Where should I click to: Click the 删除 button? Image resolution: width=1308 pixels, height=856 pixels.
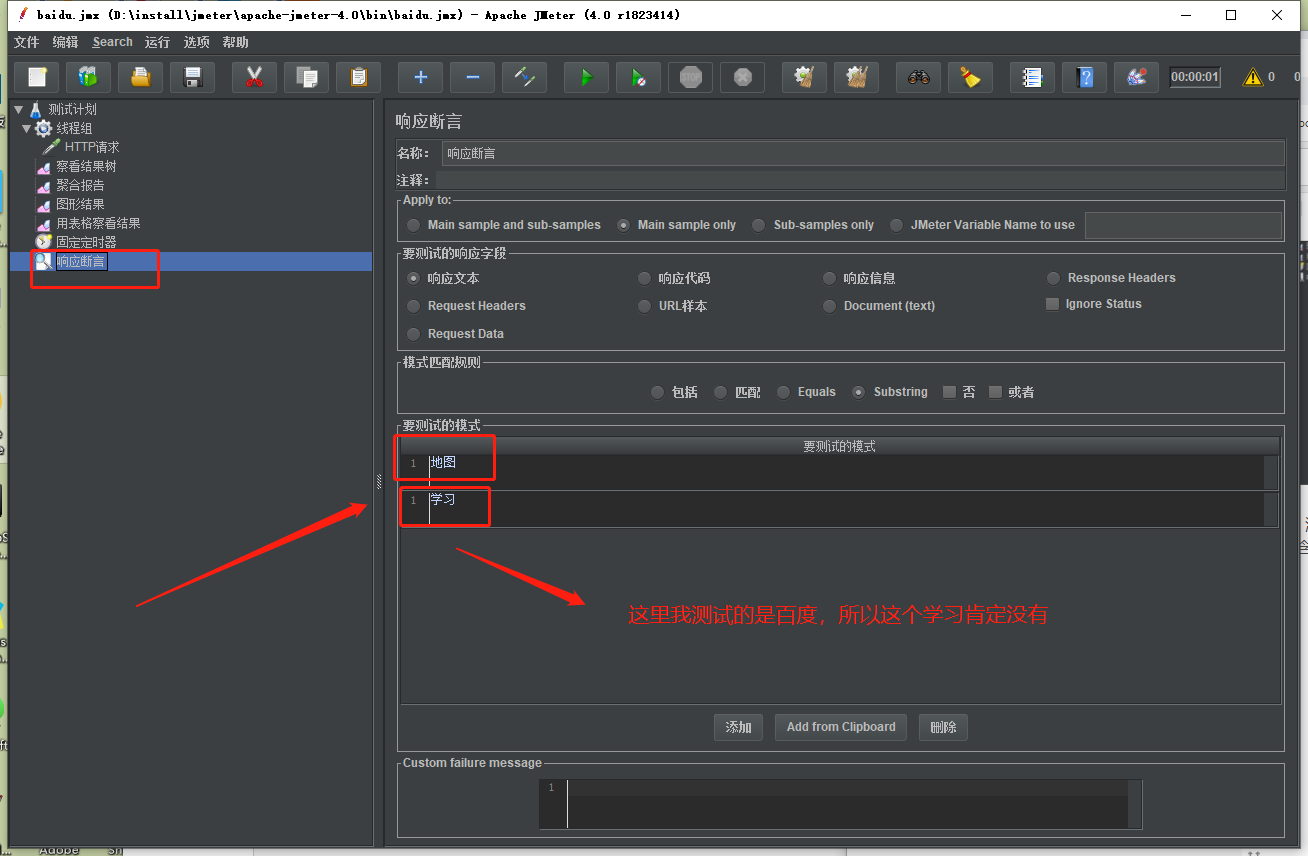pyautogui.click(x=943, y=727)
